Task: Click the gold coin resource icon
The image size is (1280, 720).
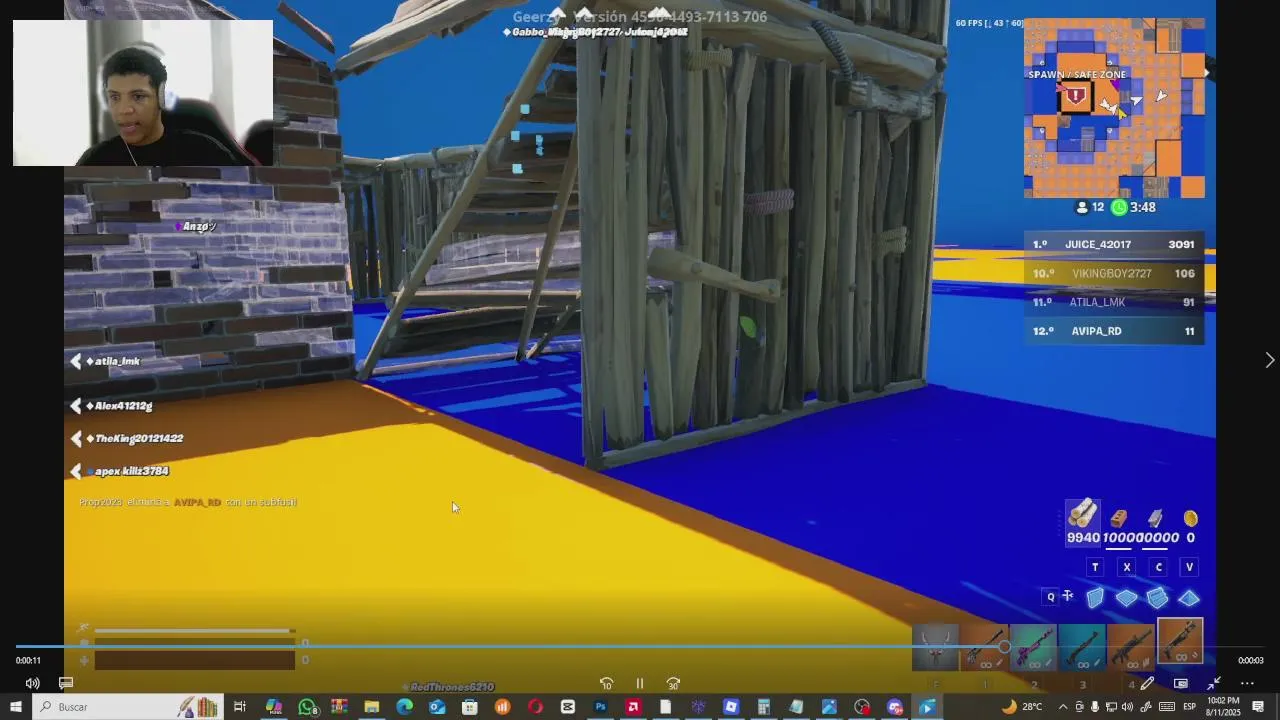Action: point(1190,518)
